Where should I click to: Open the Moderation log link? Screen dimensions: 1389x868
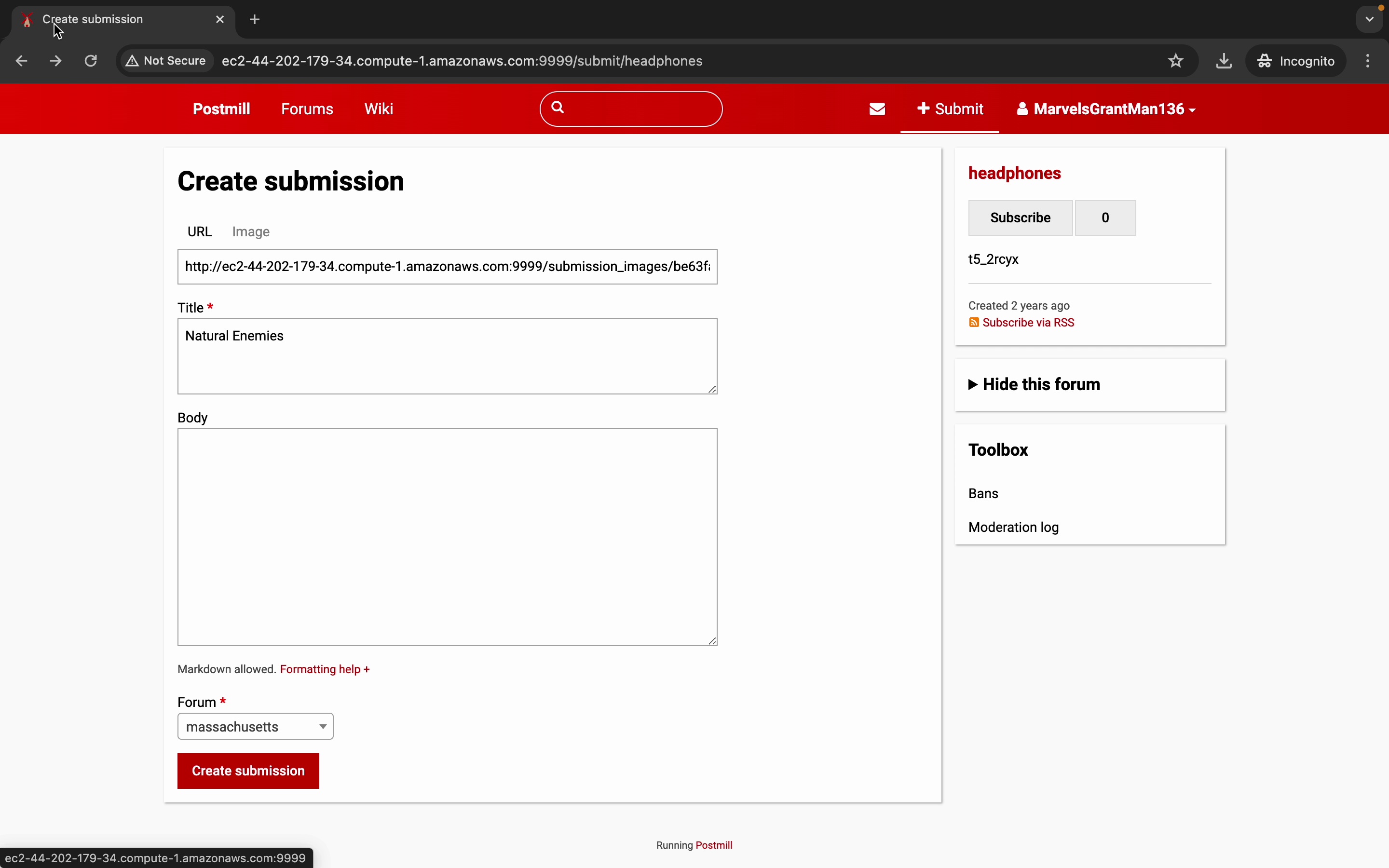[1013, 527]
